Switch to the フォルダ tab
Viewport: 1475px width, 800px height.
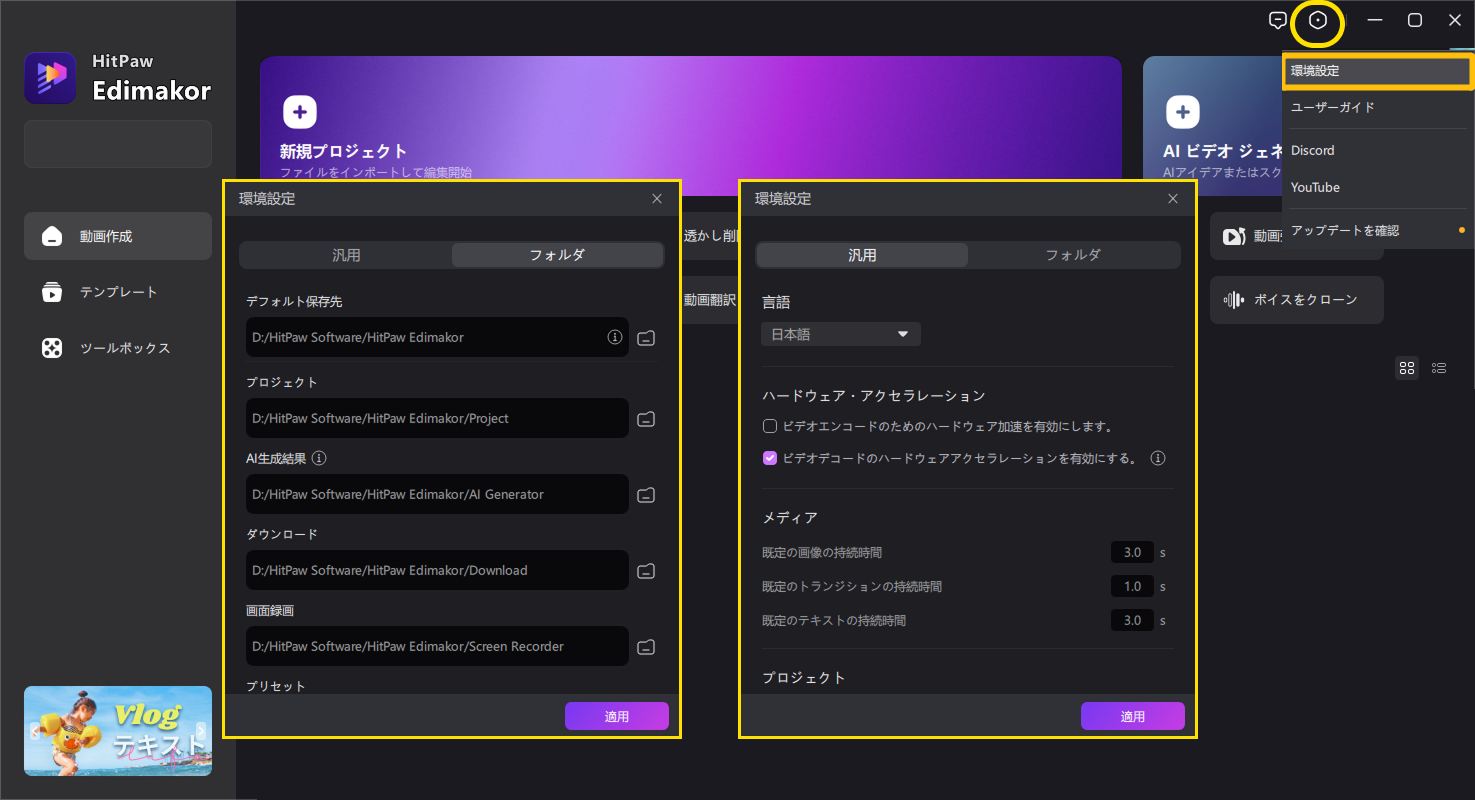click(1072, 255)
